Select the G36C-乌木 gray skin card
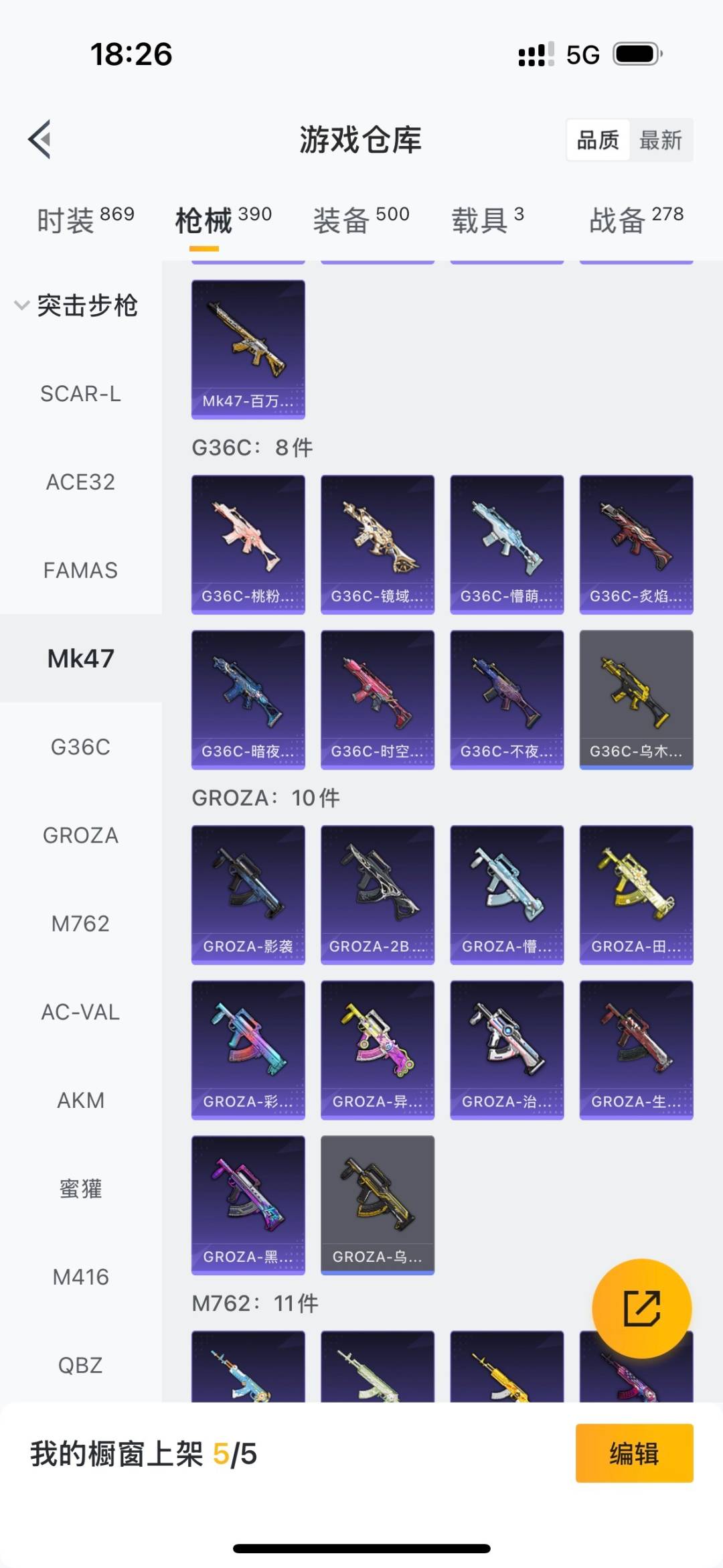The height and width of the screenshot is (1568, 723). tap(636, 700)
